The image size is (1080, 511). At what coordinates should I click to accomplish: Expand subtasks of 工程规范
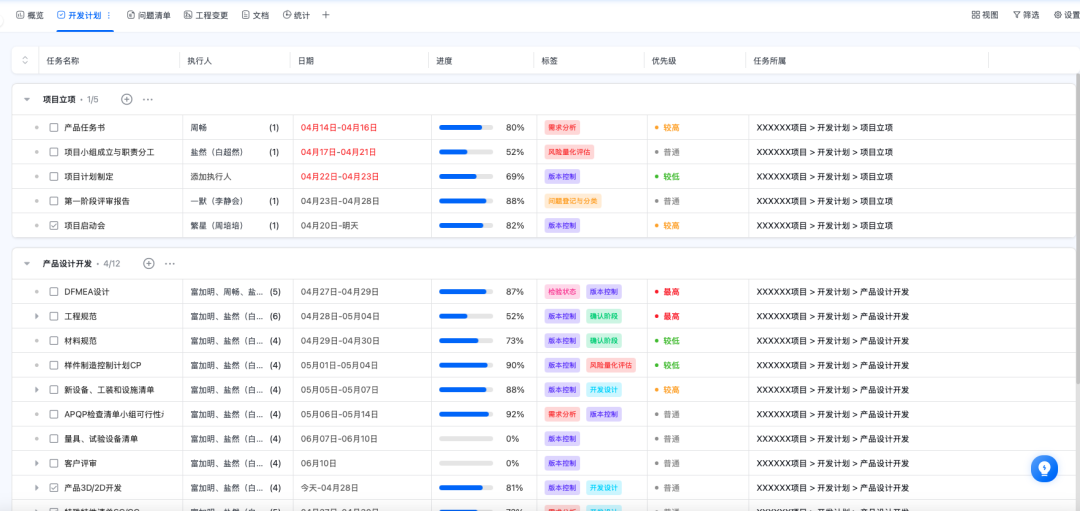pos(37,316)
